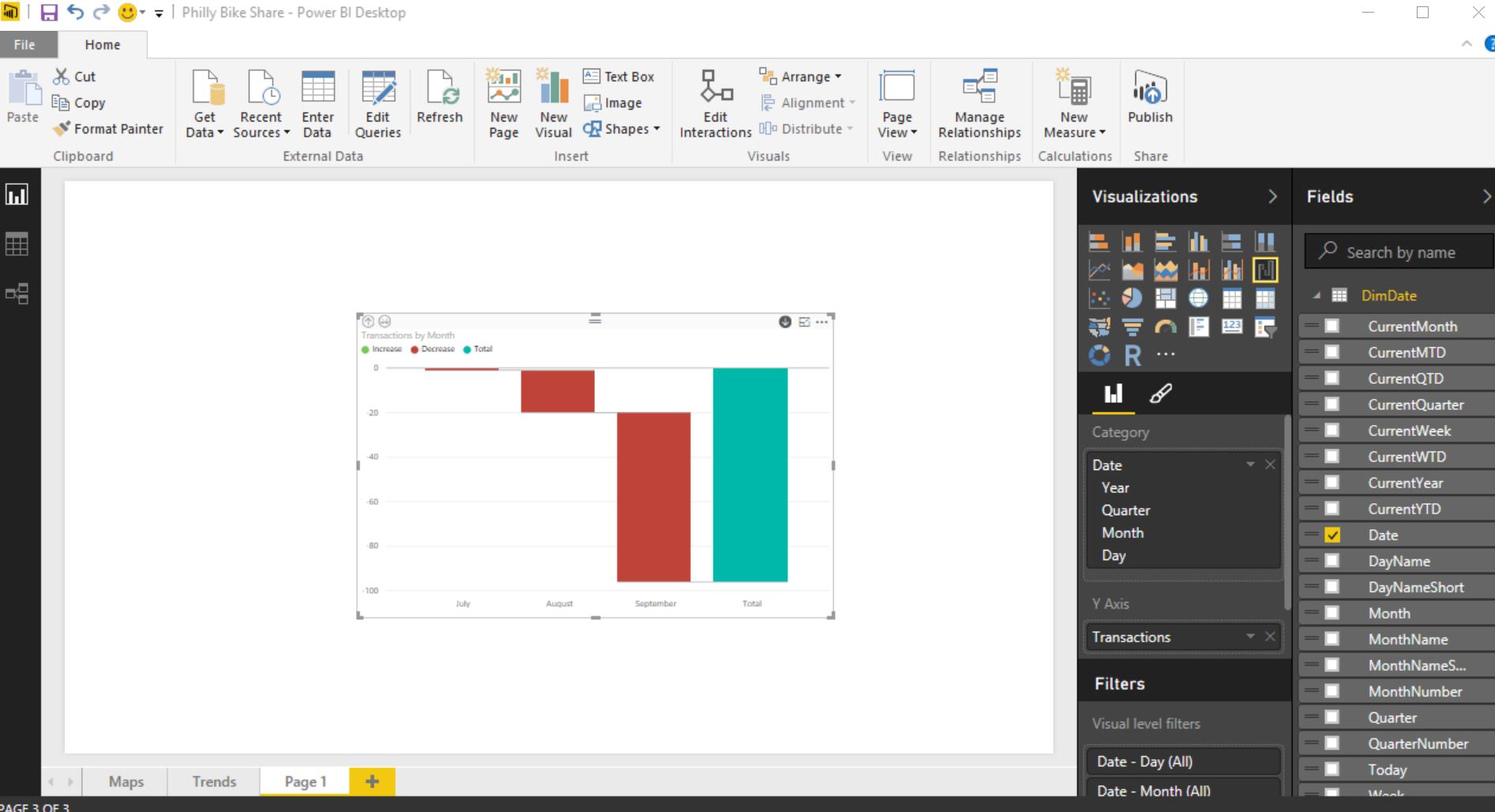Screen dimensions: 1495x812
Task: Click the red September decrease bar
Action: coord(653,497)
